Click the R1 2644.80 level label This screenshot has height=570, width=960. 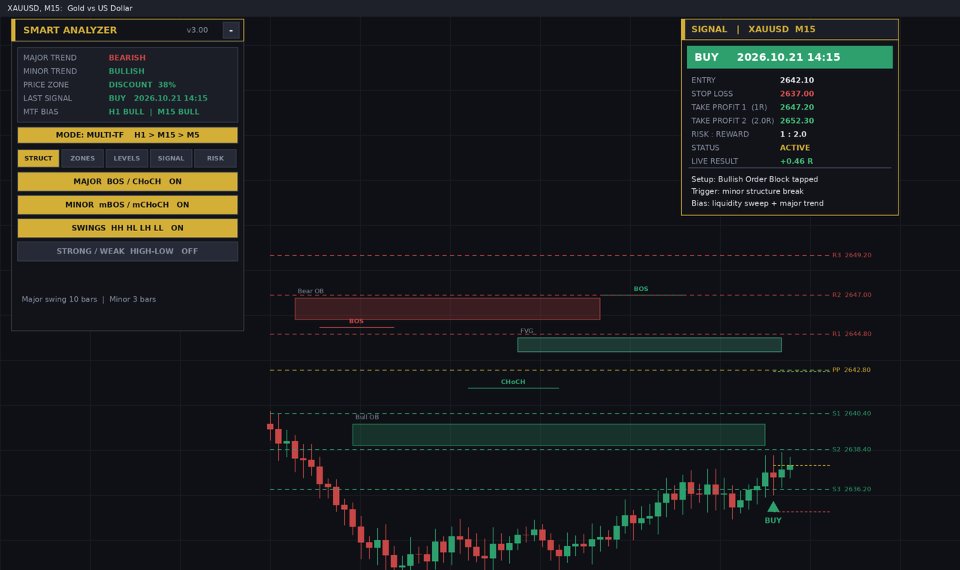point(852,334)
